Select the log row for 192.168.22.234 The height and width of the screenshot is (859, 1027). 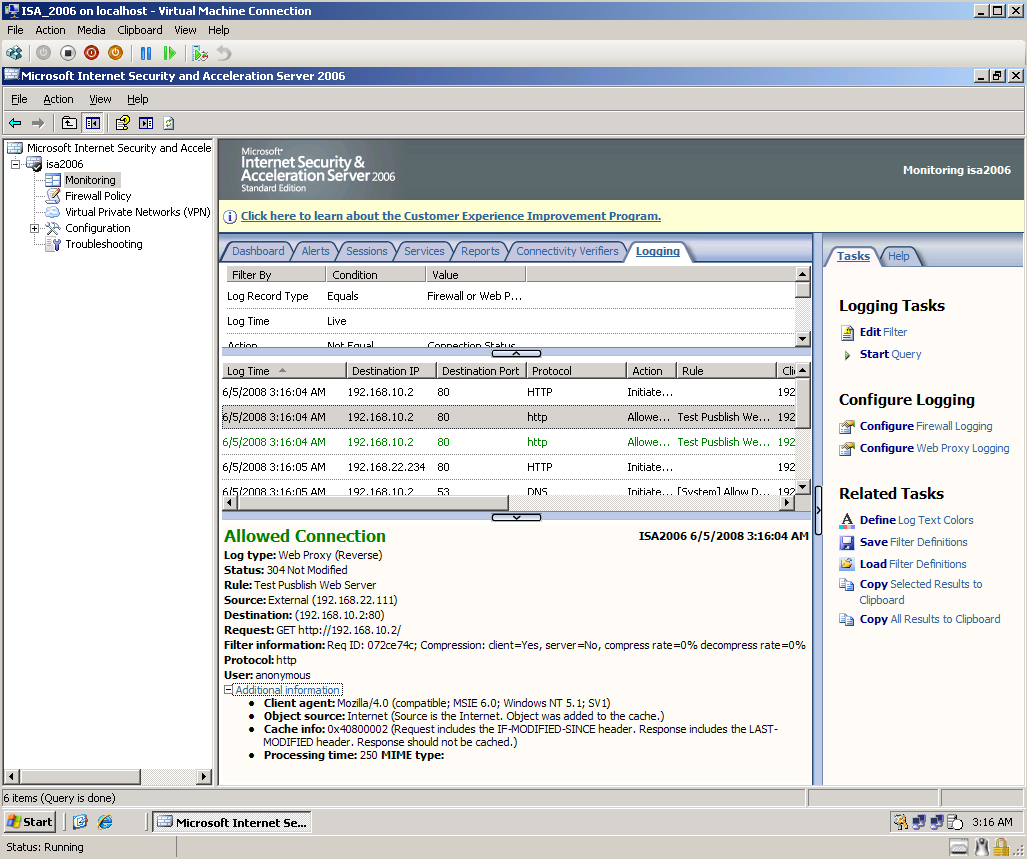tap(508, 467)
